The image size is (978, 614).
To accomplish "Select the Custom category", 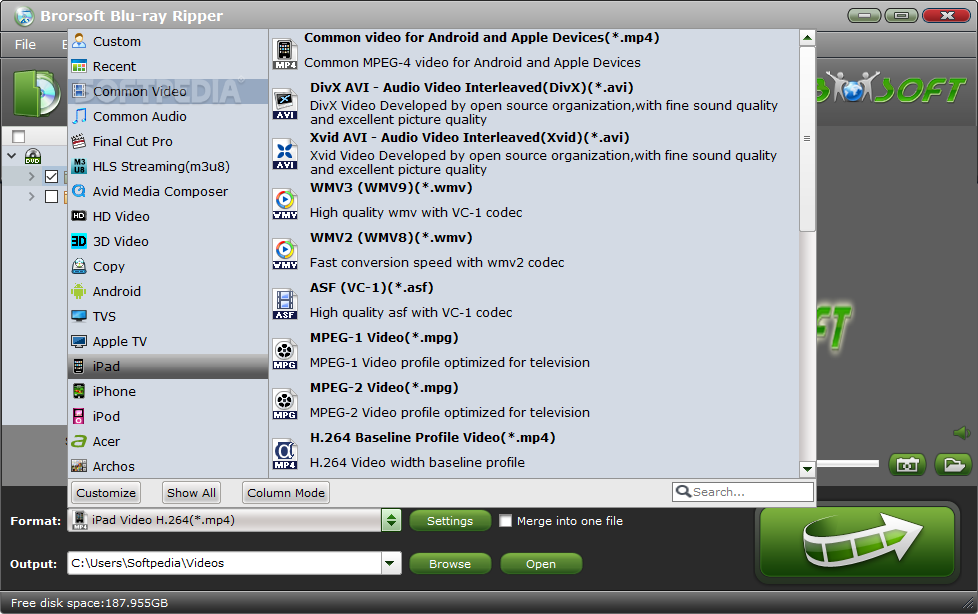I will (168, 42).
